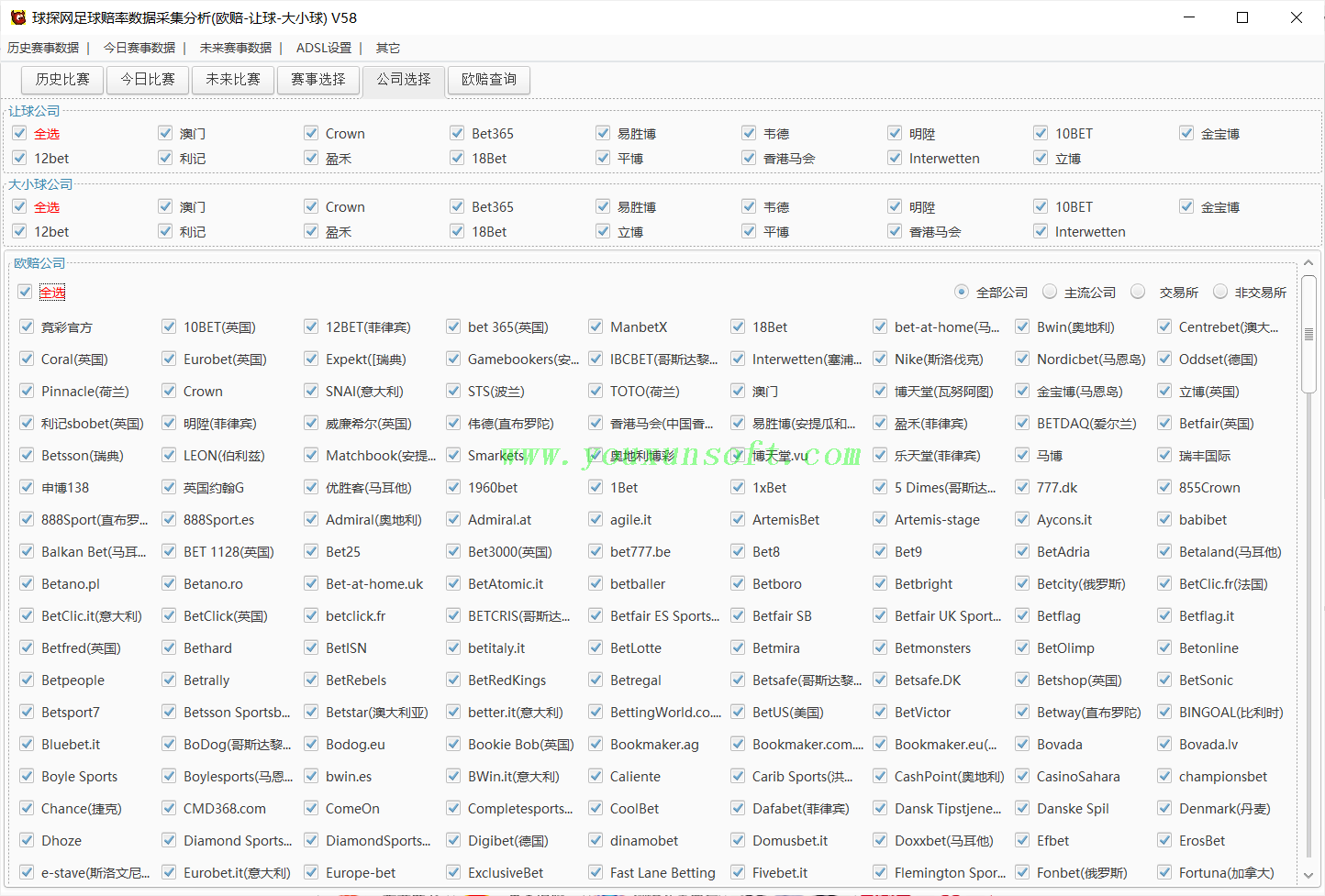
Task: Toggle Dhoze checkbox
Action: point(27,840)
